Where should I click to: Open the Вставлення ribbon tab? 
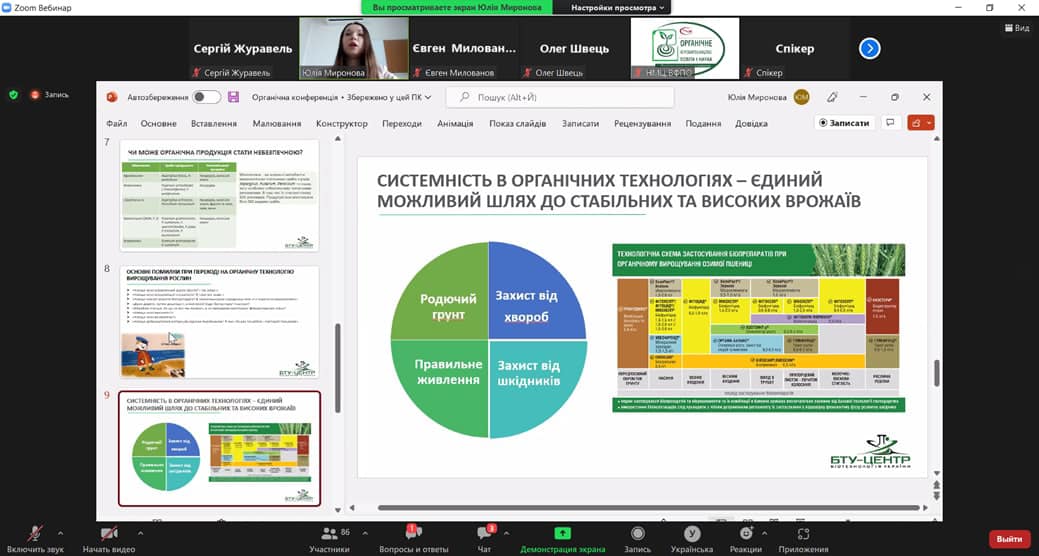213,123
